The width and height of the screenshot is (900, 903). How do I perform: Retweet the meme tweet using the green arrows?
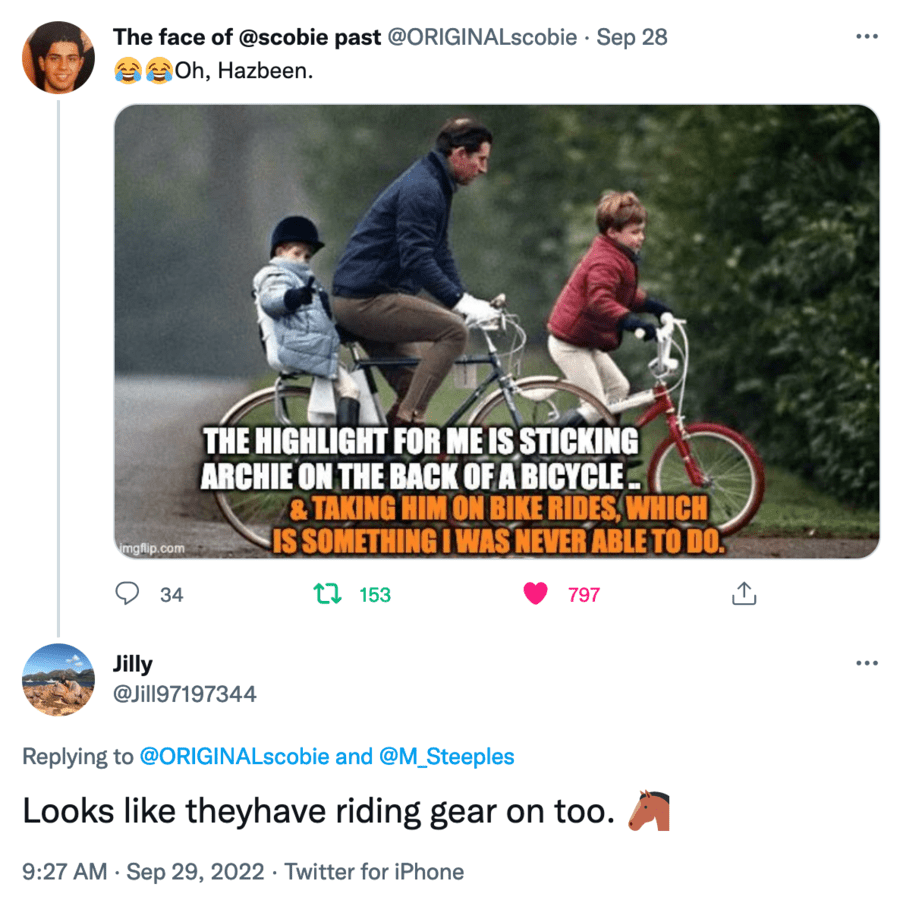point(327,594)
